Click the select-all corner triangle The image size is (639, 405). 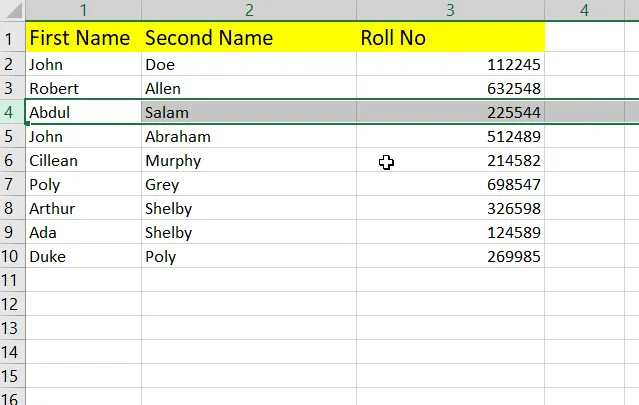12,10
